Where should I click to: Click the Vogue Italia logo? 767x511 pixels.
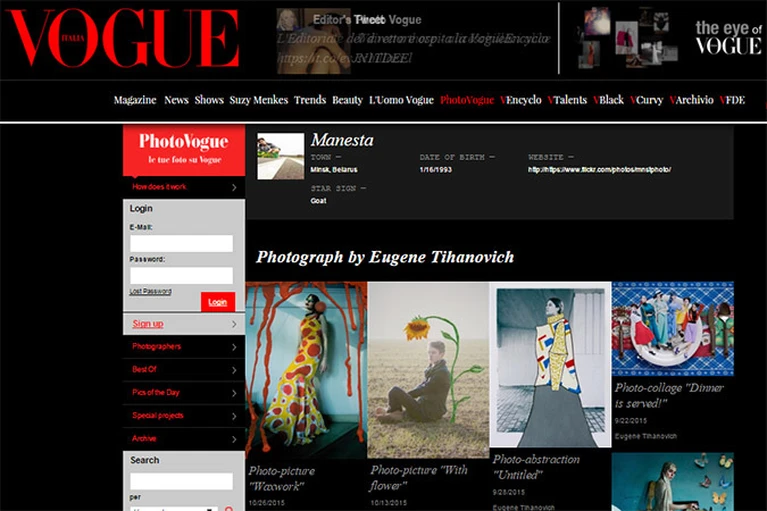point(123,38)
